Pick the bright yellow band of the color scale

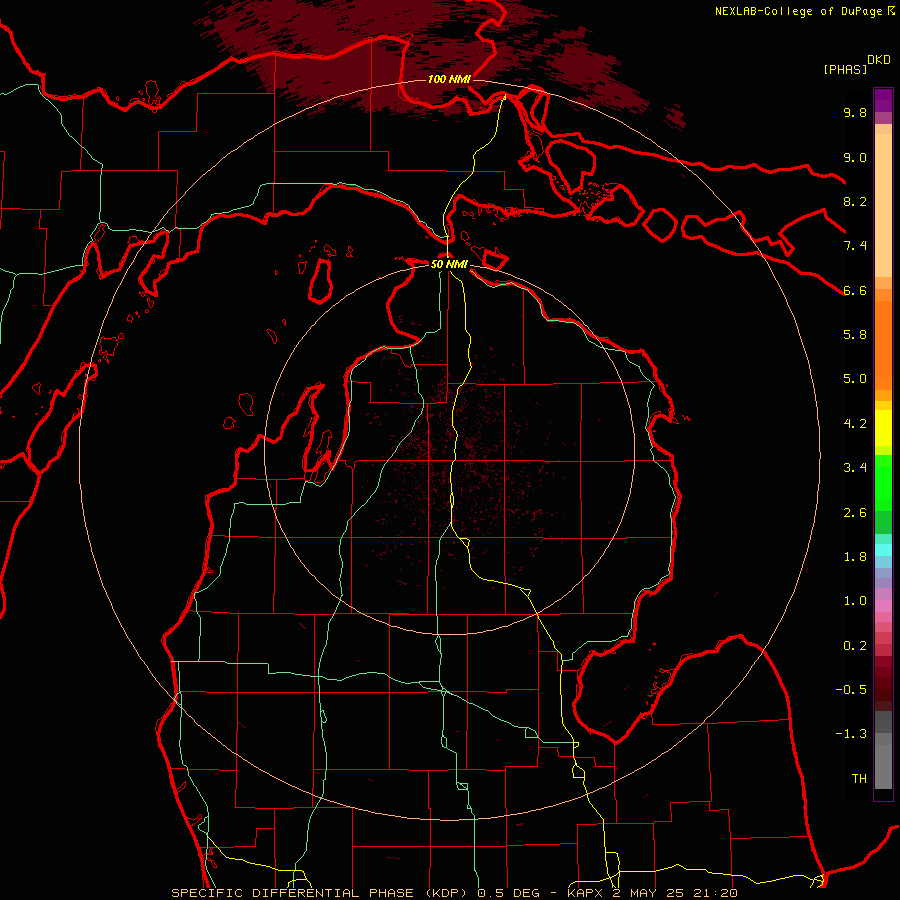pyautogui.click(x=883, y=428)
